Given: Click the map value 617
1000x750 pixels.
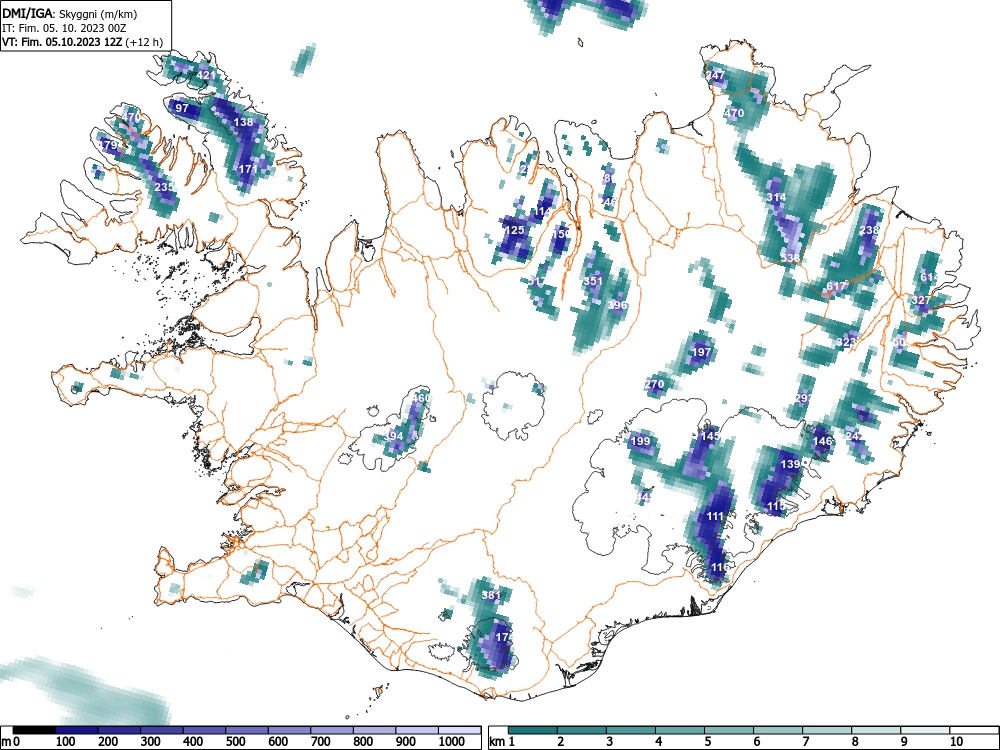Looking at the screenshot, I should coord(836,286).
